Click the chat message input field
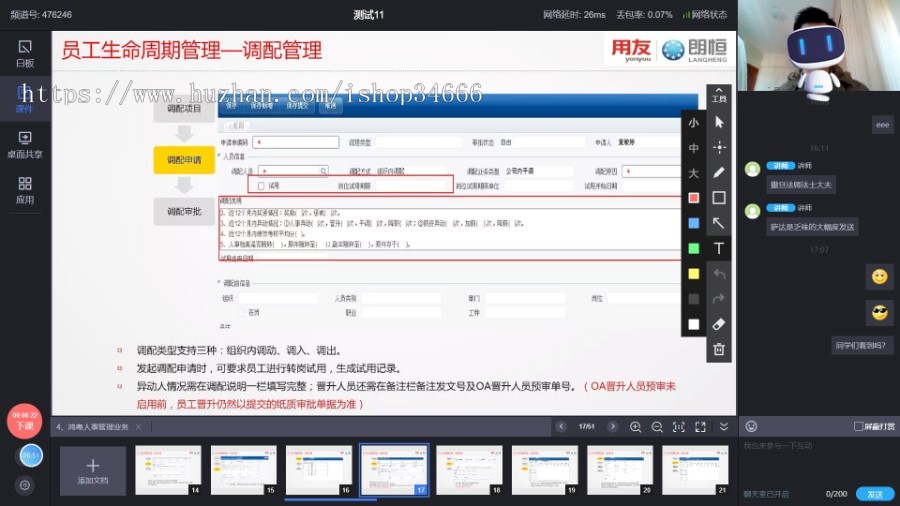The height and width of the screenshot is (506, 900). (819, 462)
